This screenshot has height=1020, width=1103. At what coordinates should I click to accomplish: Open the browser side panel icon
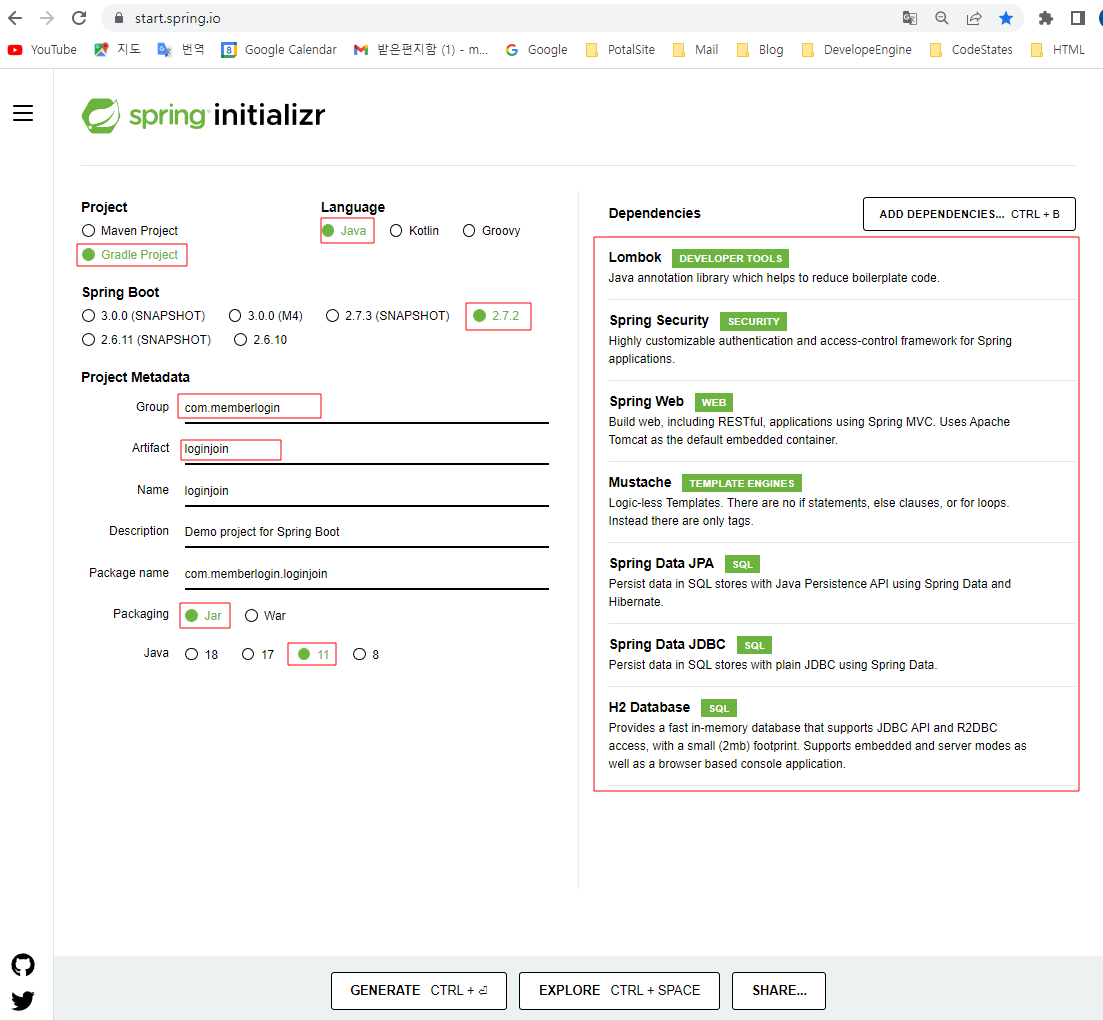pos(1077,18)
